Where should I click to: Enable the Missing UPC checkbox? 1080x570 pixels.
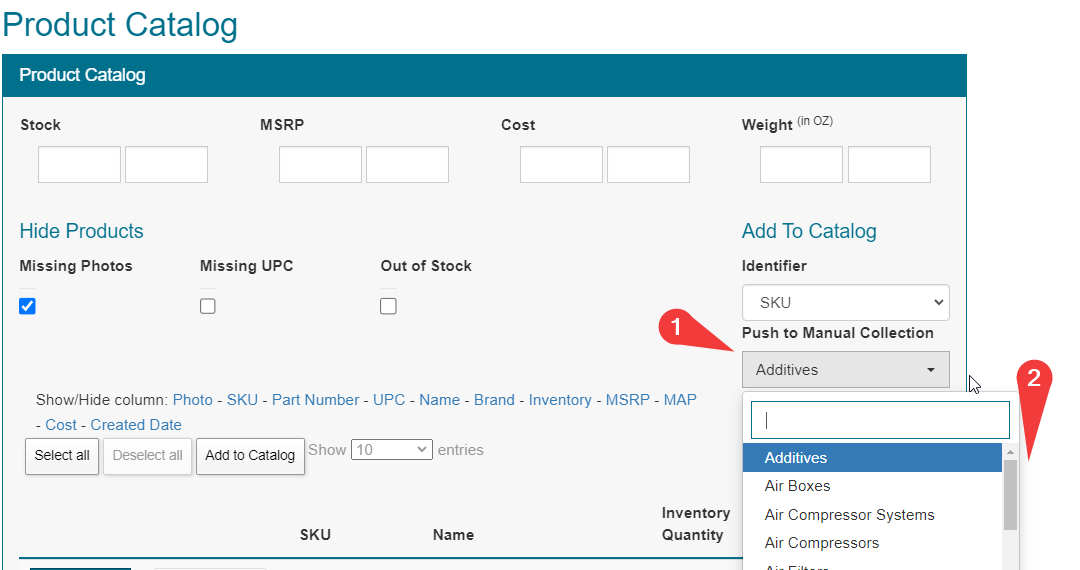[x=208, y=306]
